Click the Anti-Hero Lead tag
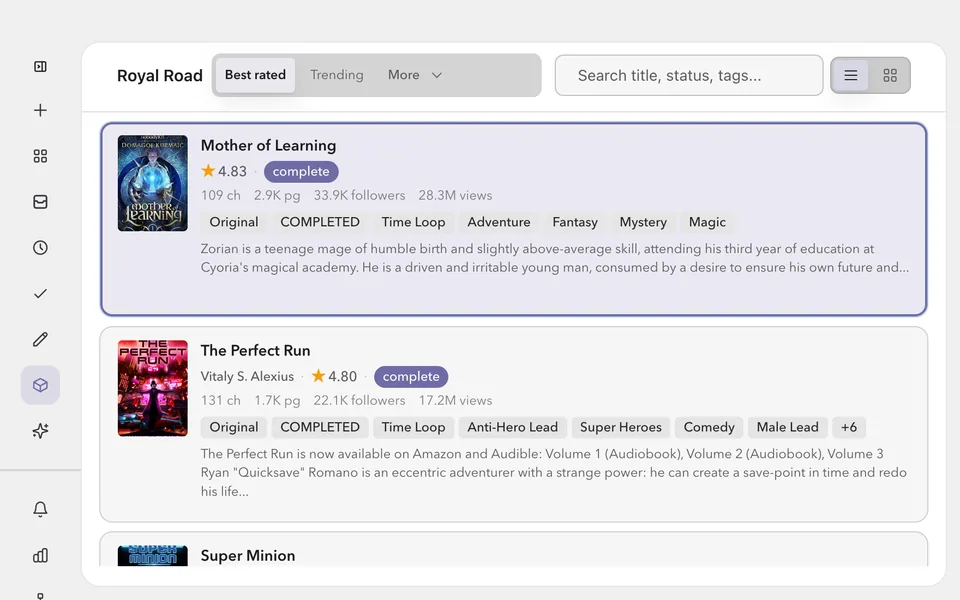Image resolution: width=960 pixels, height=600 pixels. click(x=512, y=427)
